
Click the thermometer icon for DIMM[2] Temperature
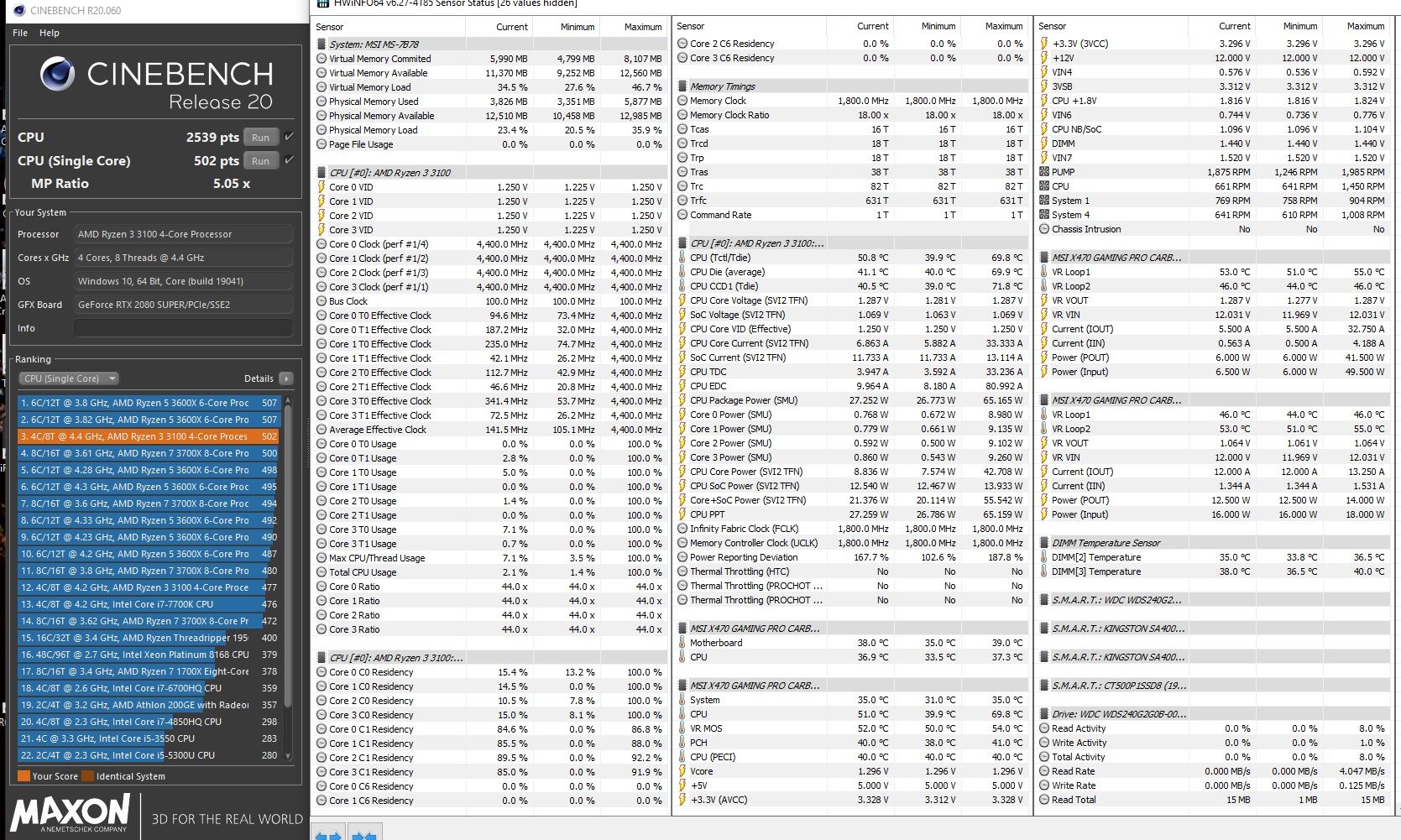tap(1044, 557)
